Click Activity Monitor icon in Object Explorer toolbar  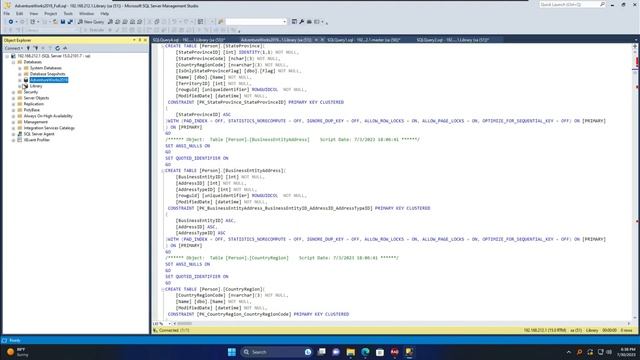[x=65, y=48]
